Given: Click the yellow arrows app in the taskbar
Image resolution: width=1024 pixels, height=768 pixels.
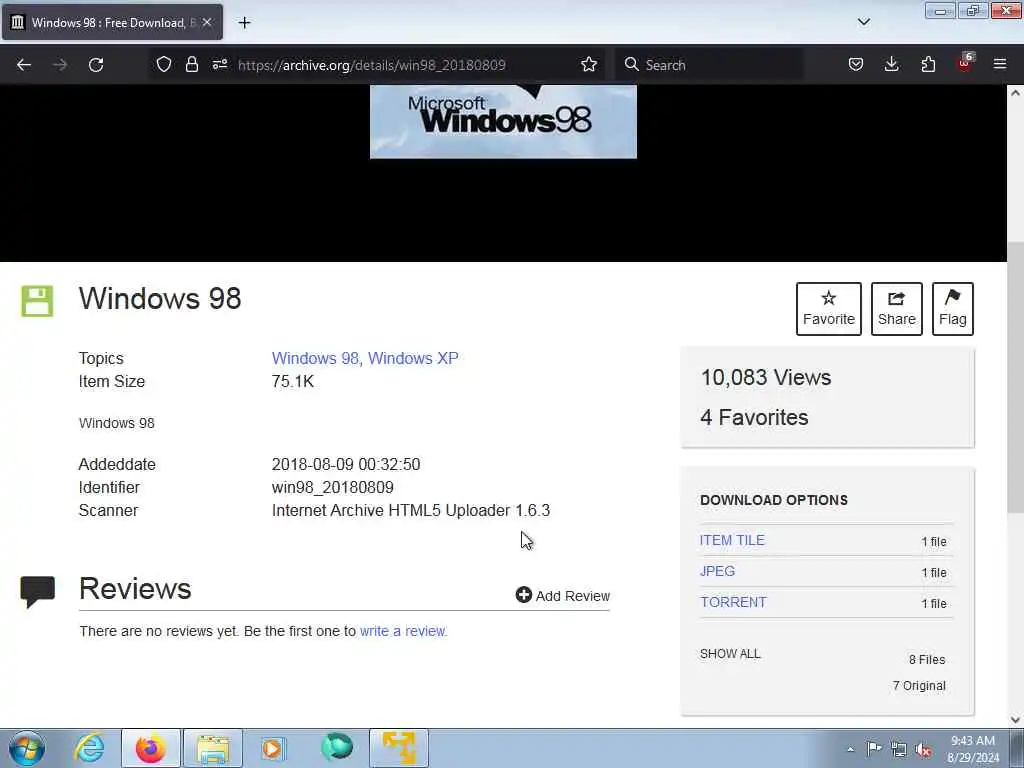Looking at the screenshot, I should [399, 748].
